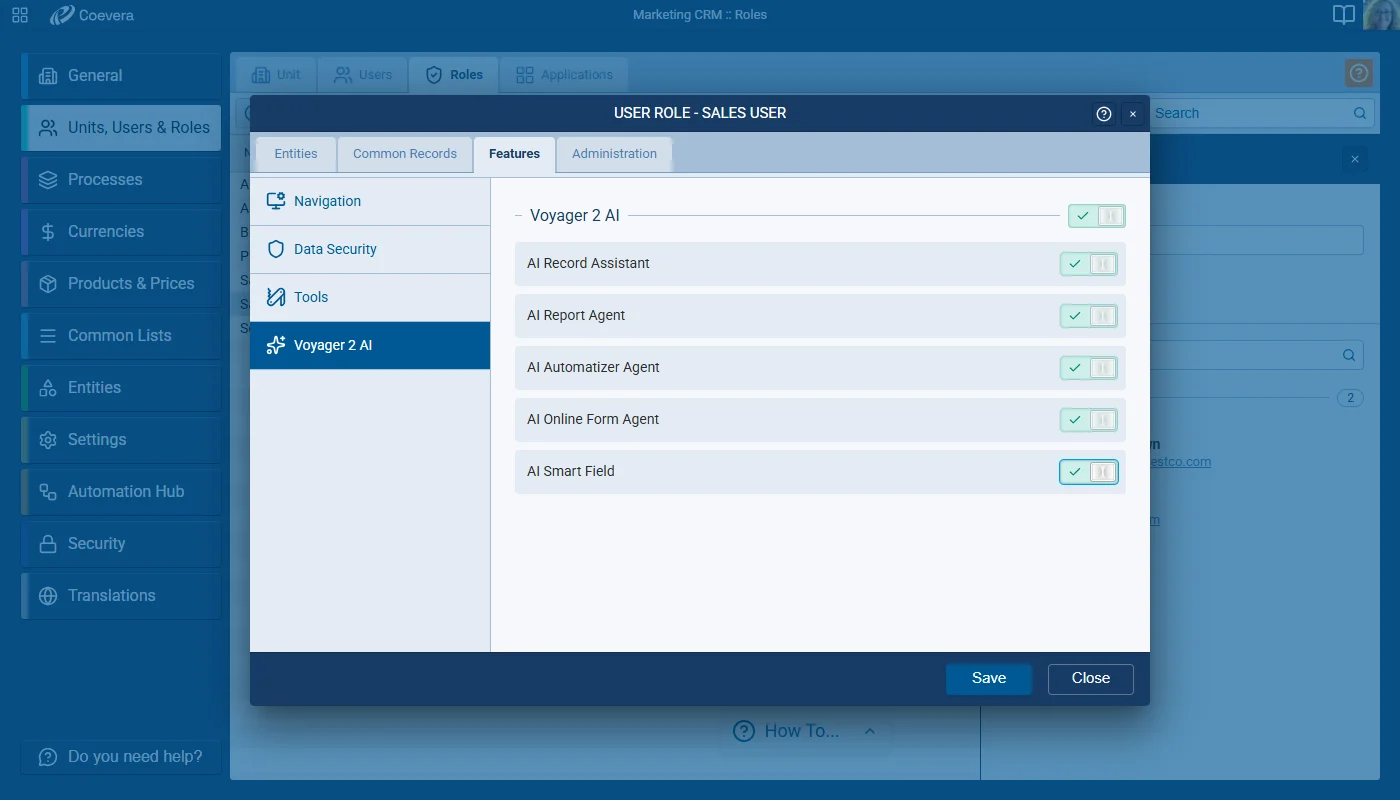The height and width of the screenshot is (800, 1400).
Task: Select Voyager 2 AI in the features list
Action: click(370, 346)
